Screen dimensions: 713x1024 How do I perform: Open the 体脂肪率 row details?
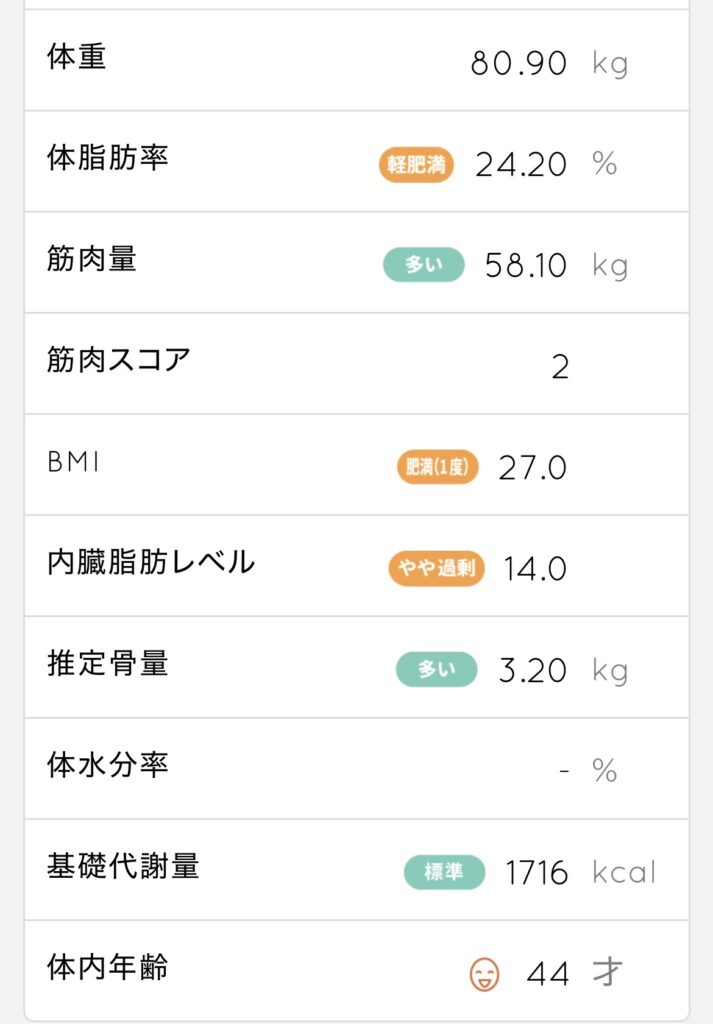[x=107, y=158]
